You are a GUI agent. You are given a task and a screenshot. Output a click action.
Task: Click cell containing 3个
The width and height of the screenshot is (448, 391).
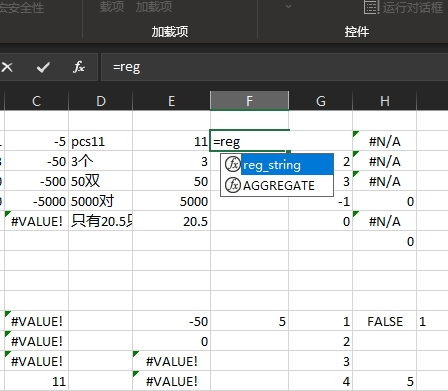click(x=101, y=161)
